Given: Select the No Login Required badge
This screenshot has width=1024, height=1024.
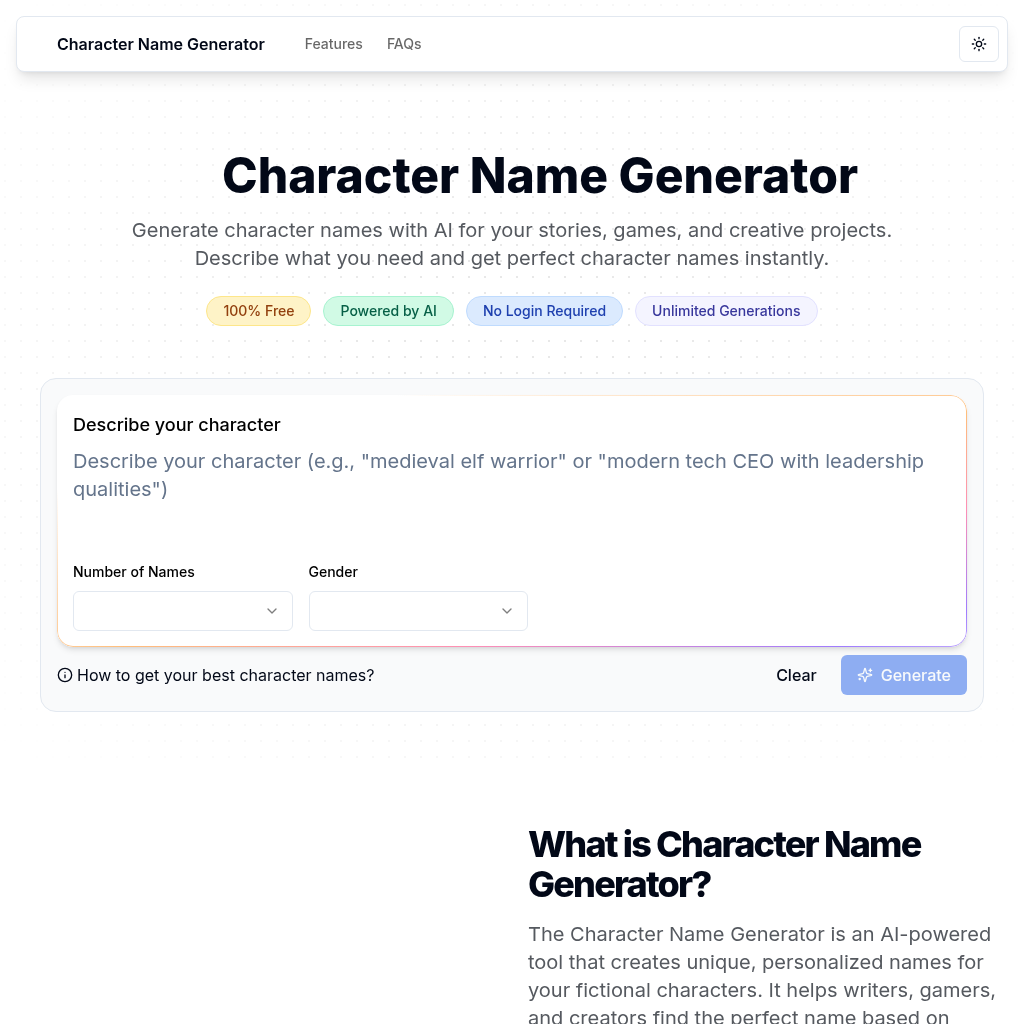Looking at the screenshot, I should click(544, 311).
